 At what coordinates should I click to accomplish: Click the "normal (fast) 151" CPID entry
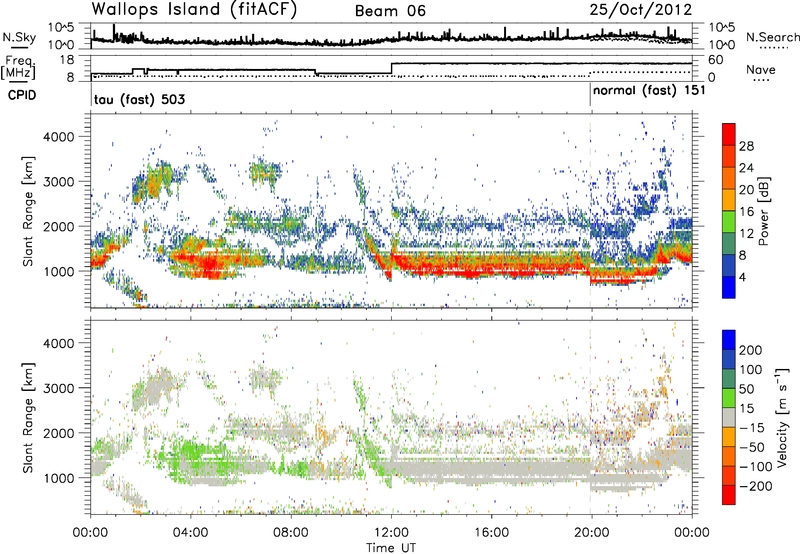649,90
